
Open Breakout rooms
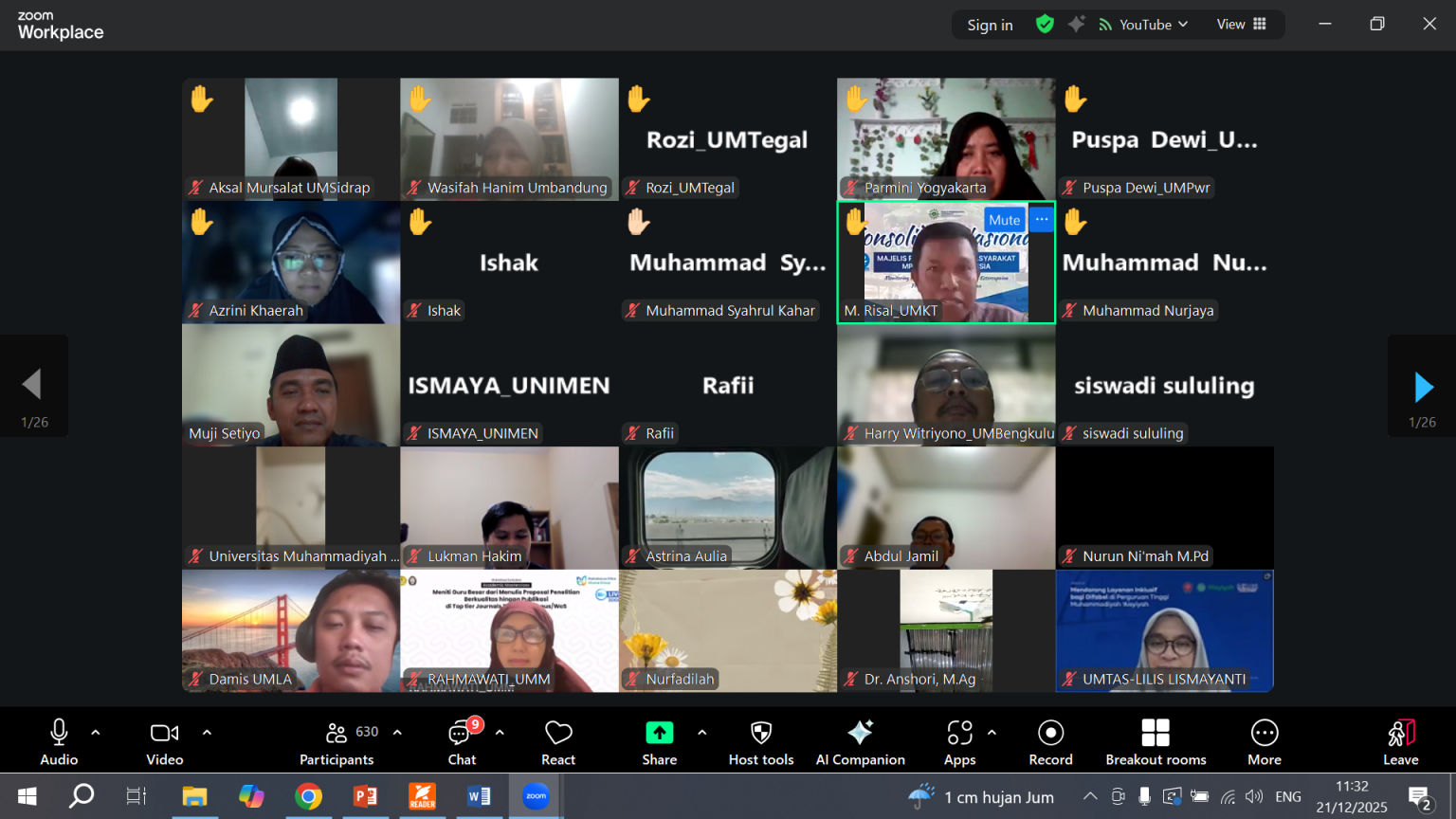(x=1156, y=742)
